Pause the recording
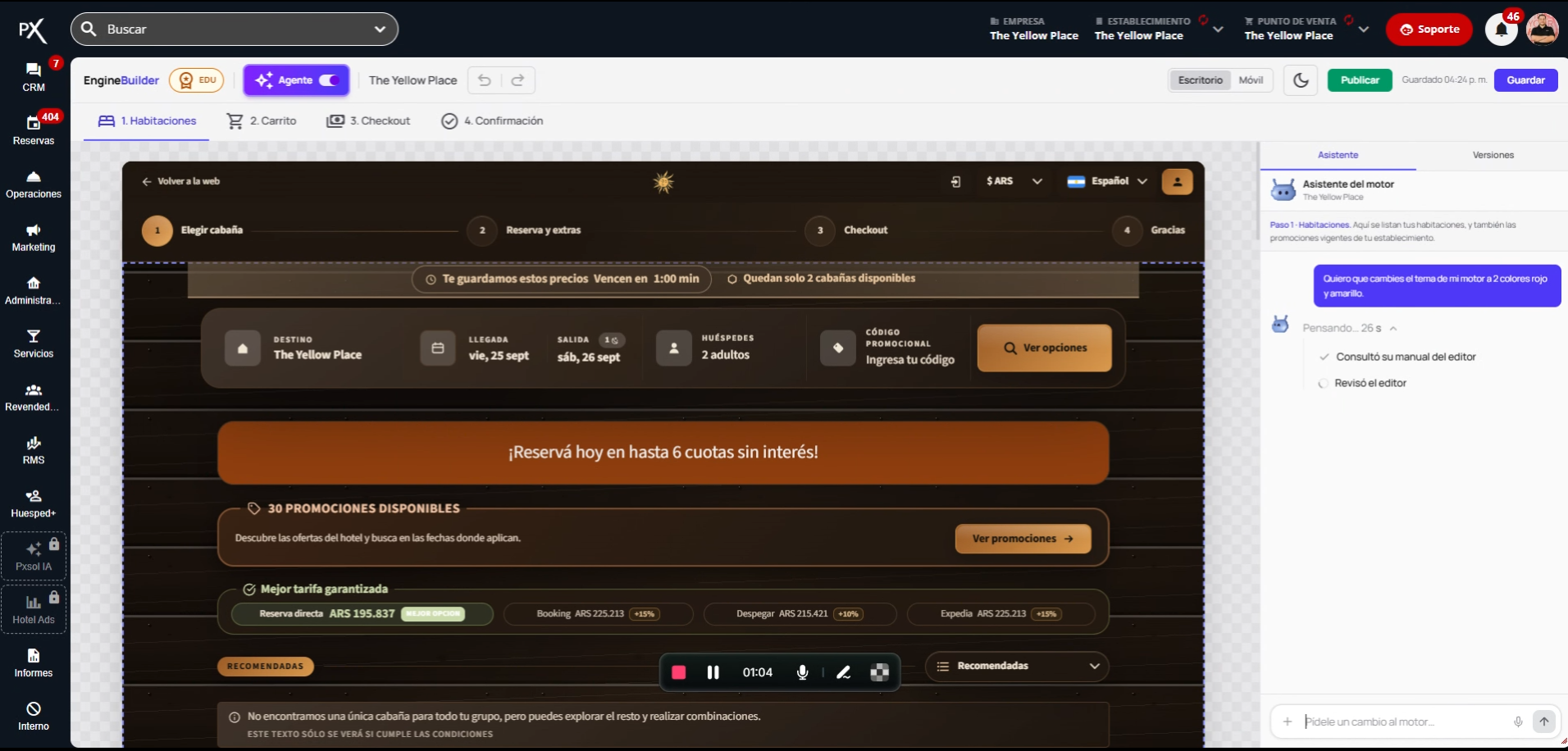This screenshot has height=751, width=1568. (x=713, y=672)
